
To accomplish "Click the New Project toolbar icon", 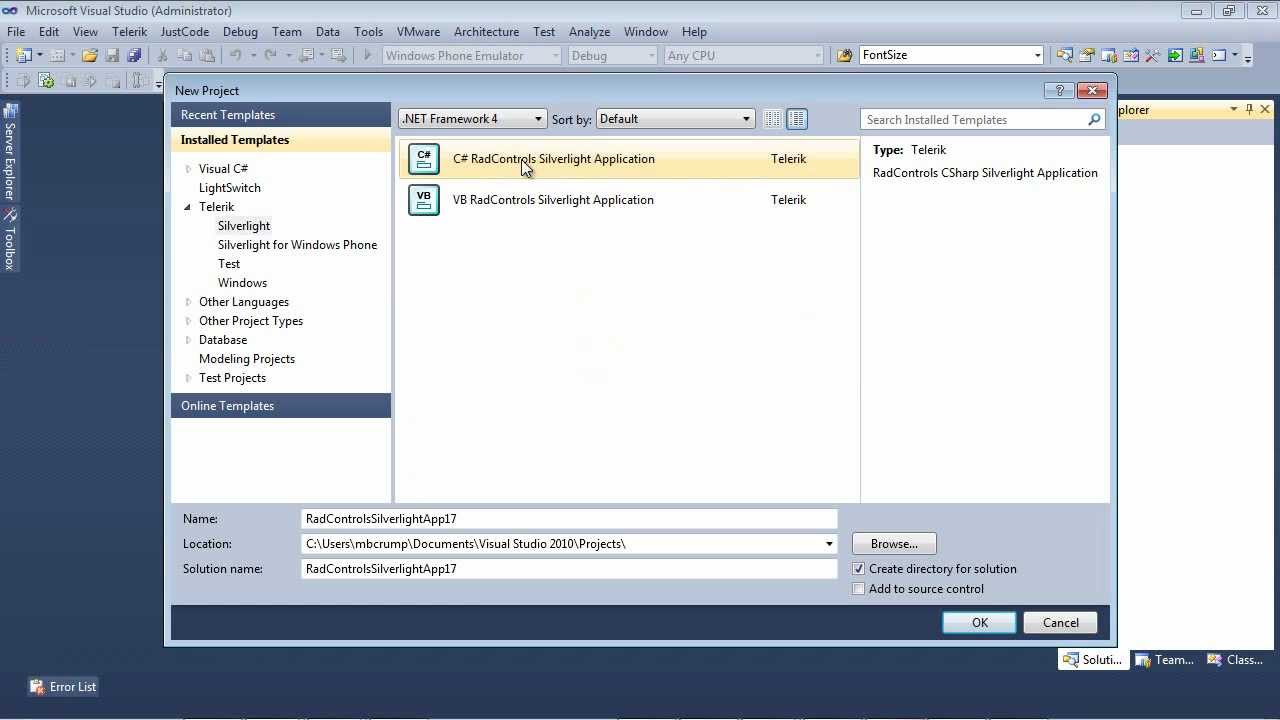I will pos(24,55).
